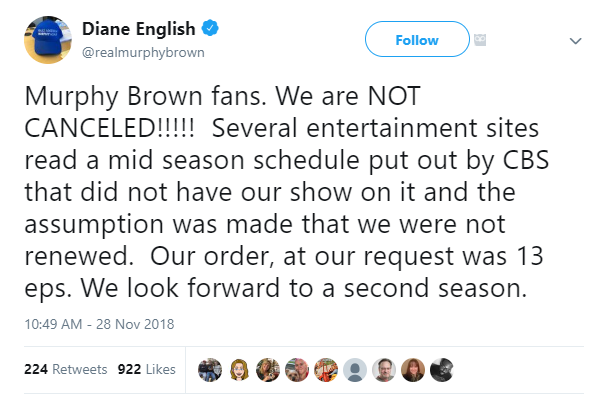Click the last black-and-white liker avatar
This screenshot has width=593, height=398.
[x=442, y=370]
